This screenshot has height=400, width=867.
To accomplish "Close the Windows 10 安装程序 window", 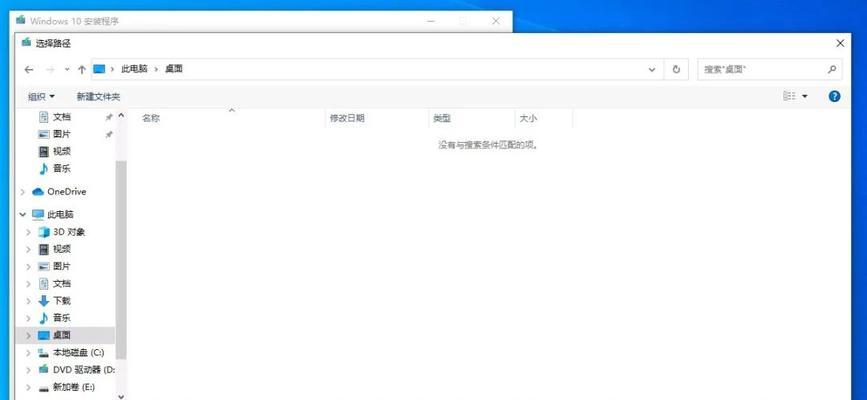I will 495,21.
